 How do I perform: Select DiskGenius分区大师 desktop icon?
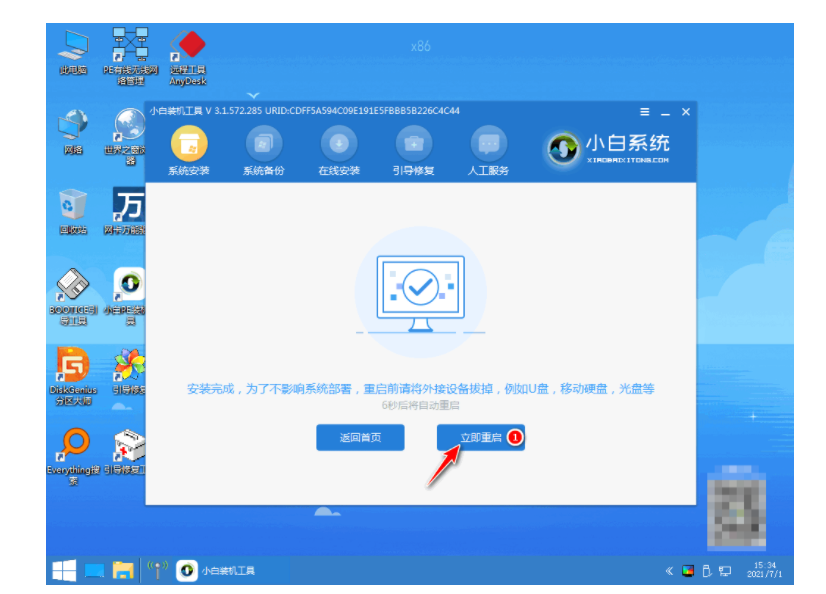click(73, 377)
